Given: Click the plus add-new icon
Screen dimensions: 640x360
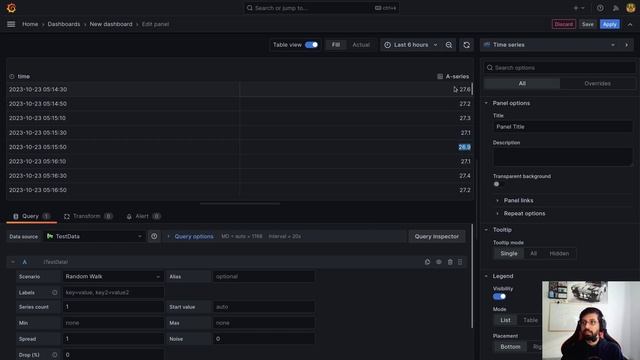Looking at the screenshot, I should click(576, 8).
